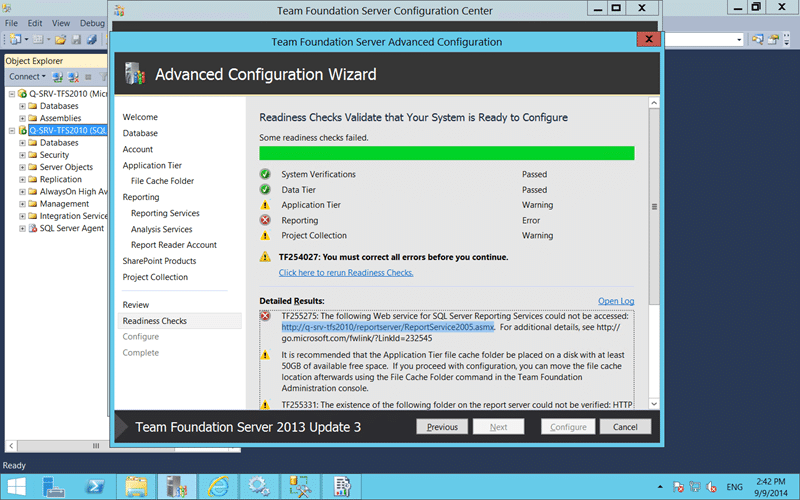The height and width of the screenshot is (500, 800).
Task: Expand the Assemblies folder node
Action: 22,118
